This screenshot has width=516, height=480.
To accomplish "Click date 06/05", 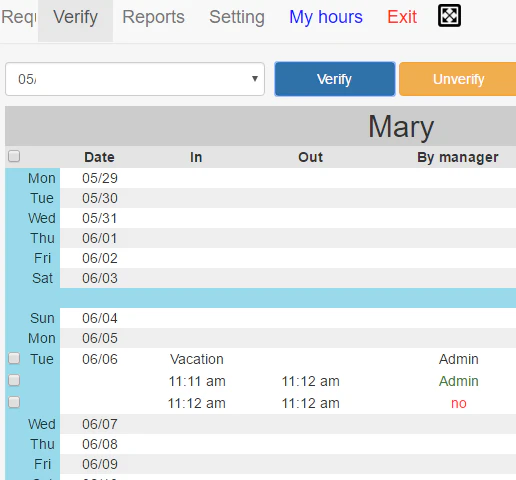I will pos(100,338).
